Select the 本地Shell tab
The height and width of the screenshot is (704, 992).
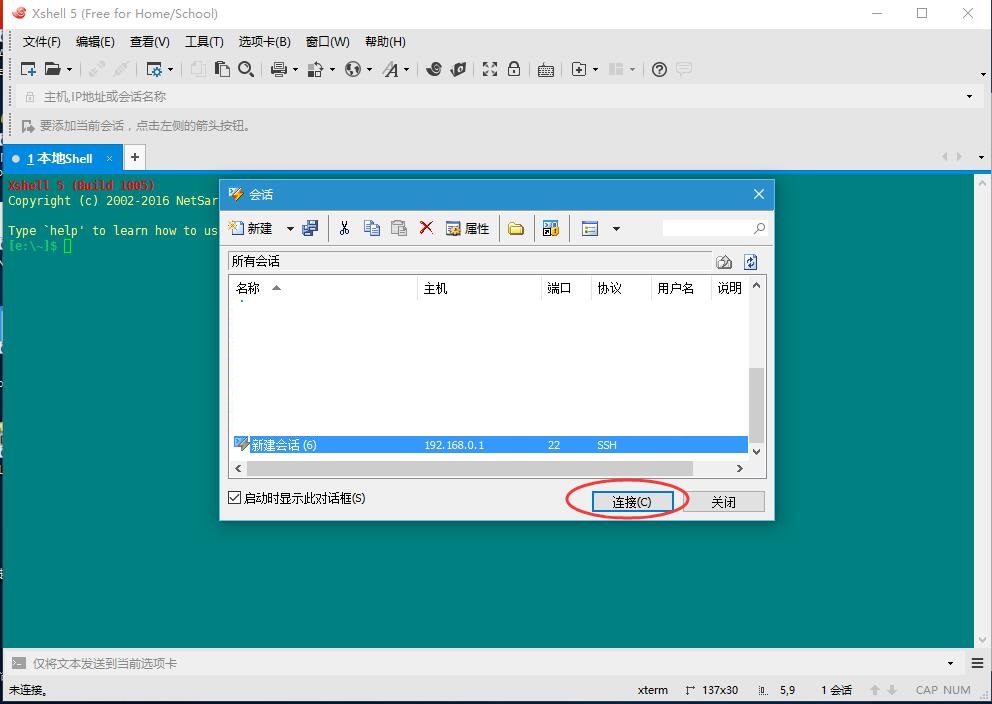pos(61,158)
